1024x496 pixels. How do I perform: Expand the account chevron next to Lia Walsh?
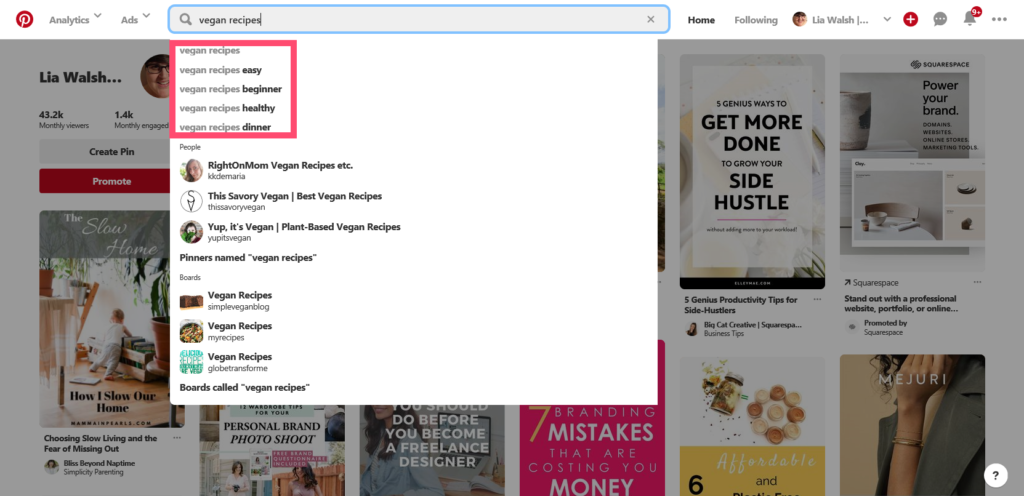click(887, 20)
